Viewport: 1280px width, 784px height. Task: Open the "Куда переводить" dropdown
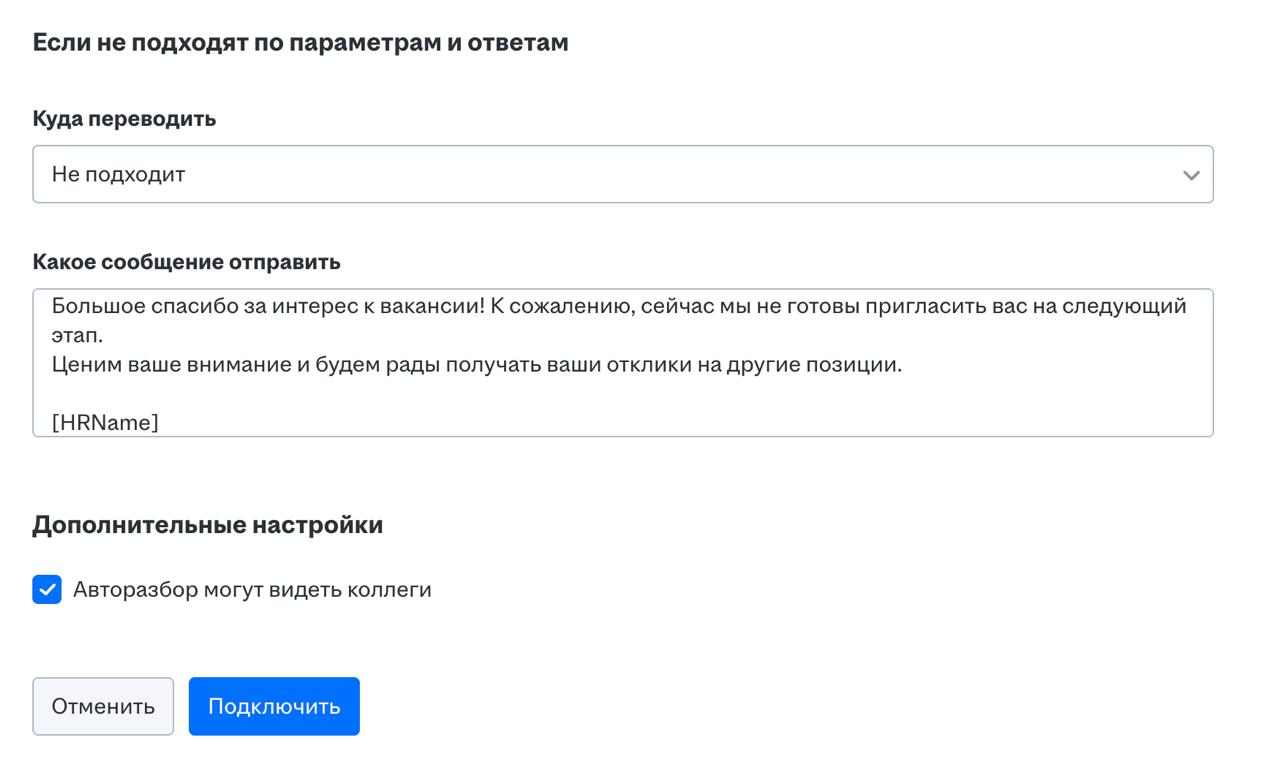(x=622, y=174)
